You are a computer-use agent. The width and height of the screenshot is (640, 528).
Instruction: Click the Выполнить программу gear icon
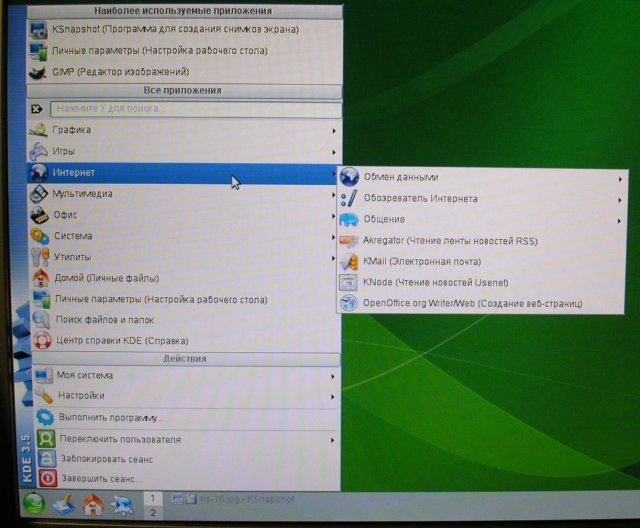pyautogui.click(x=45, y=417)
